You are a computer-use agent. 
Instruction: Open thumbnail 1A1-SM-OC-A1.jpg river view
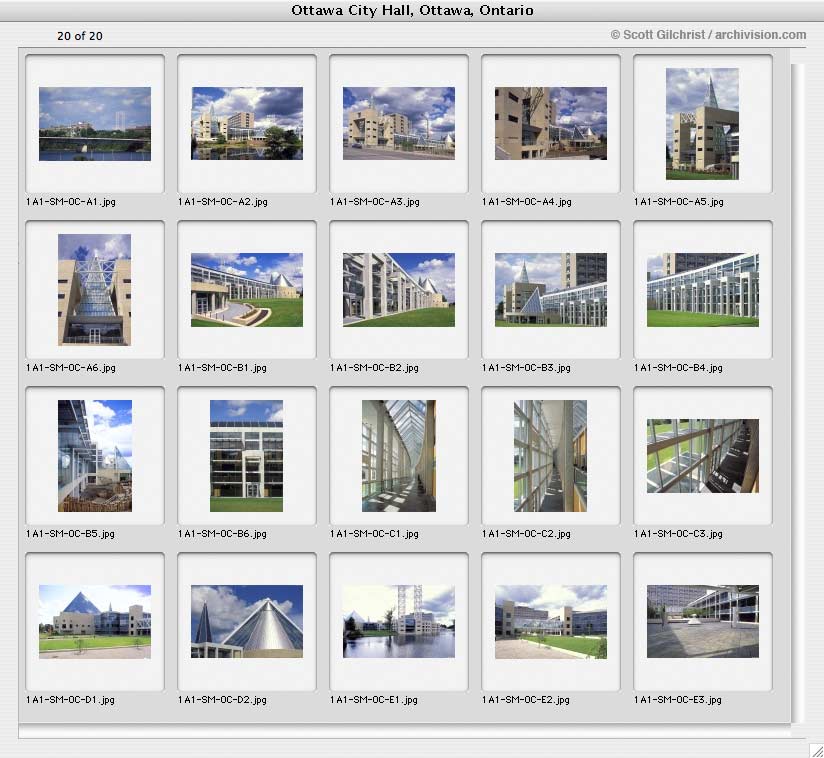[95, 124]
